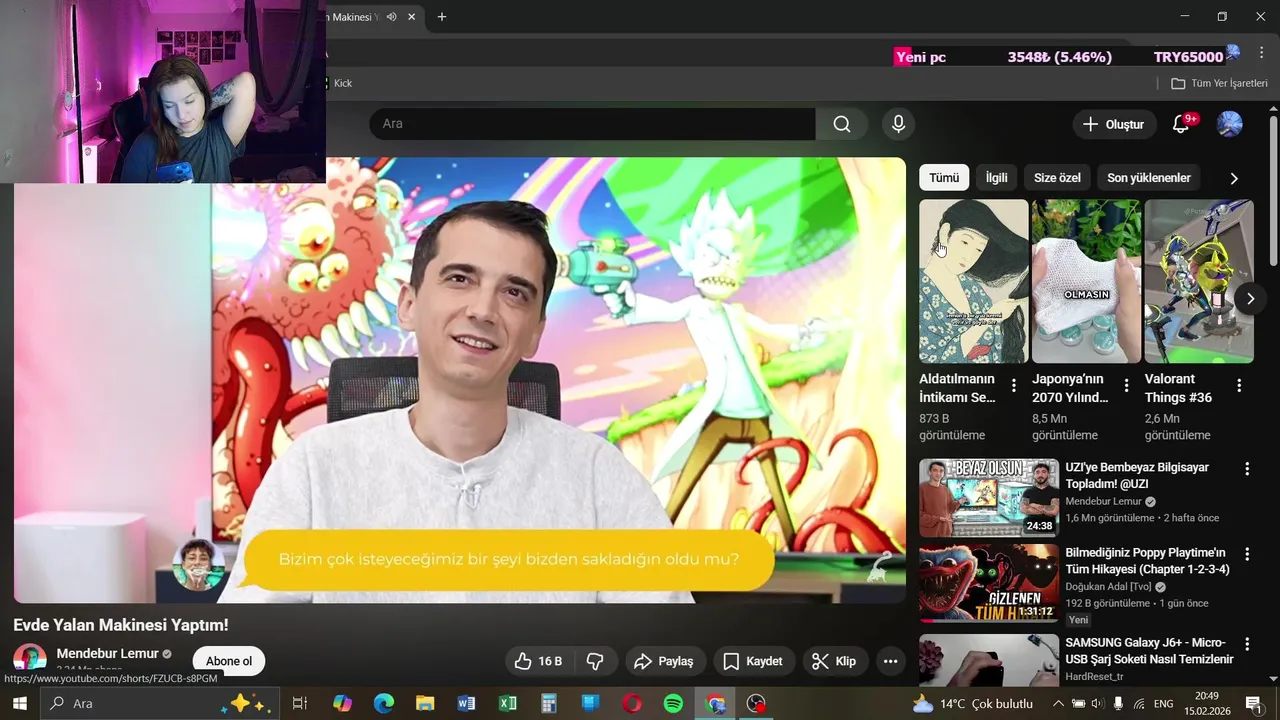Select the Tümü filter chip
This screenshot has height=720, width=1280.
[x=944, y=177]
